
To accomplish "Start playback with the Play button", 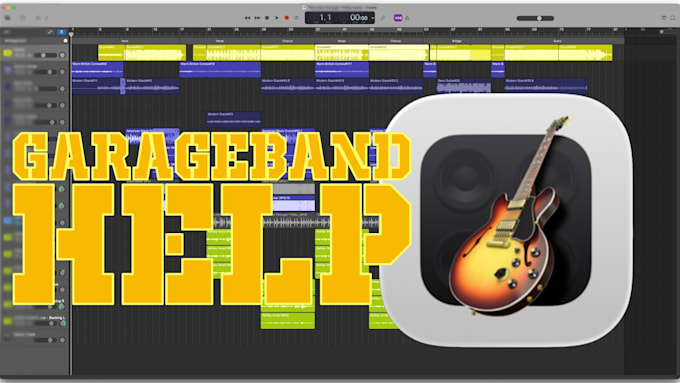I will (277, 18).
